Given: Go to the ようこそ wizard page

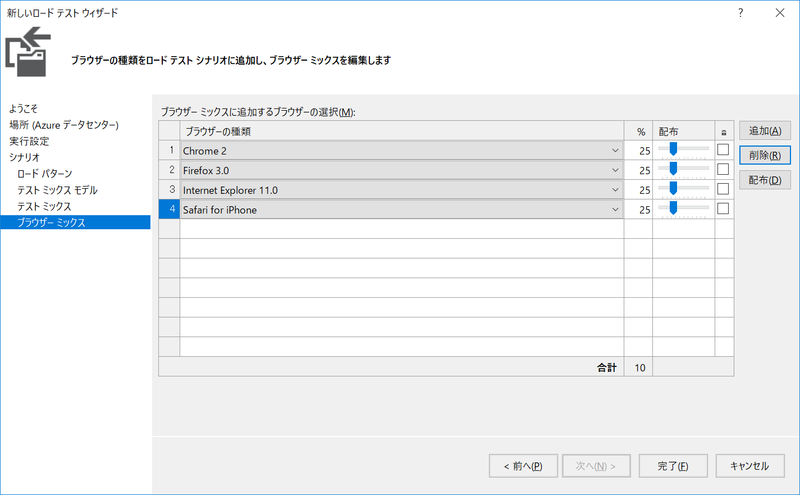Looking at the screenshot, I should click(23, 108).
